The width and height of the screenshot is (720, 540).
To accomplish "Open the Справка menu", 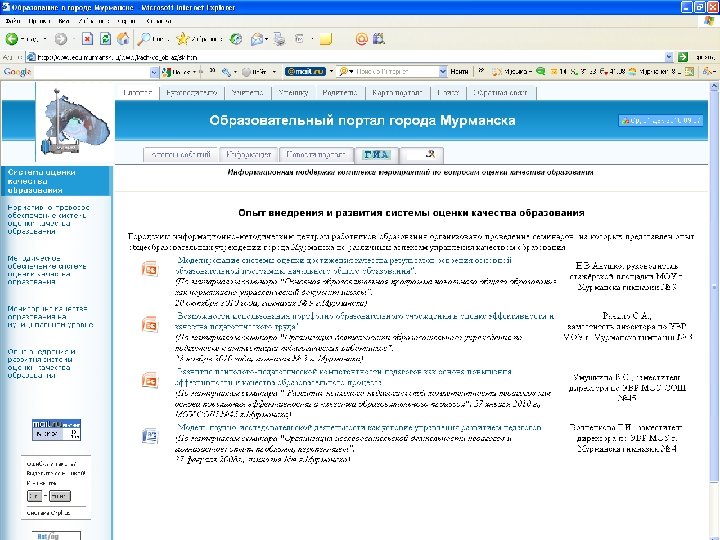I will (x=158, y=21).
